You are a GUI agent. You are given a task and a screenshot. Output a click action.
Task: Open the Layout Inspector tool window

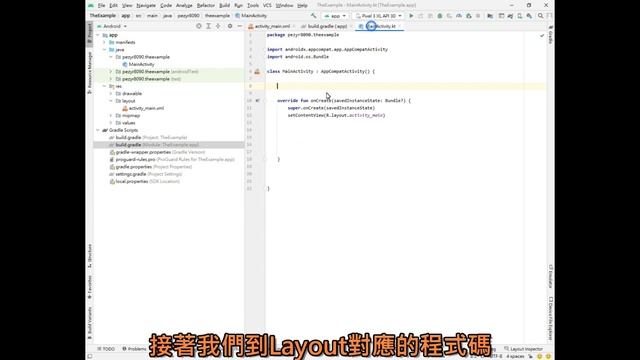[523, 349]
